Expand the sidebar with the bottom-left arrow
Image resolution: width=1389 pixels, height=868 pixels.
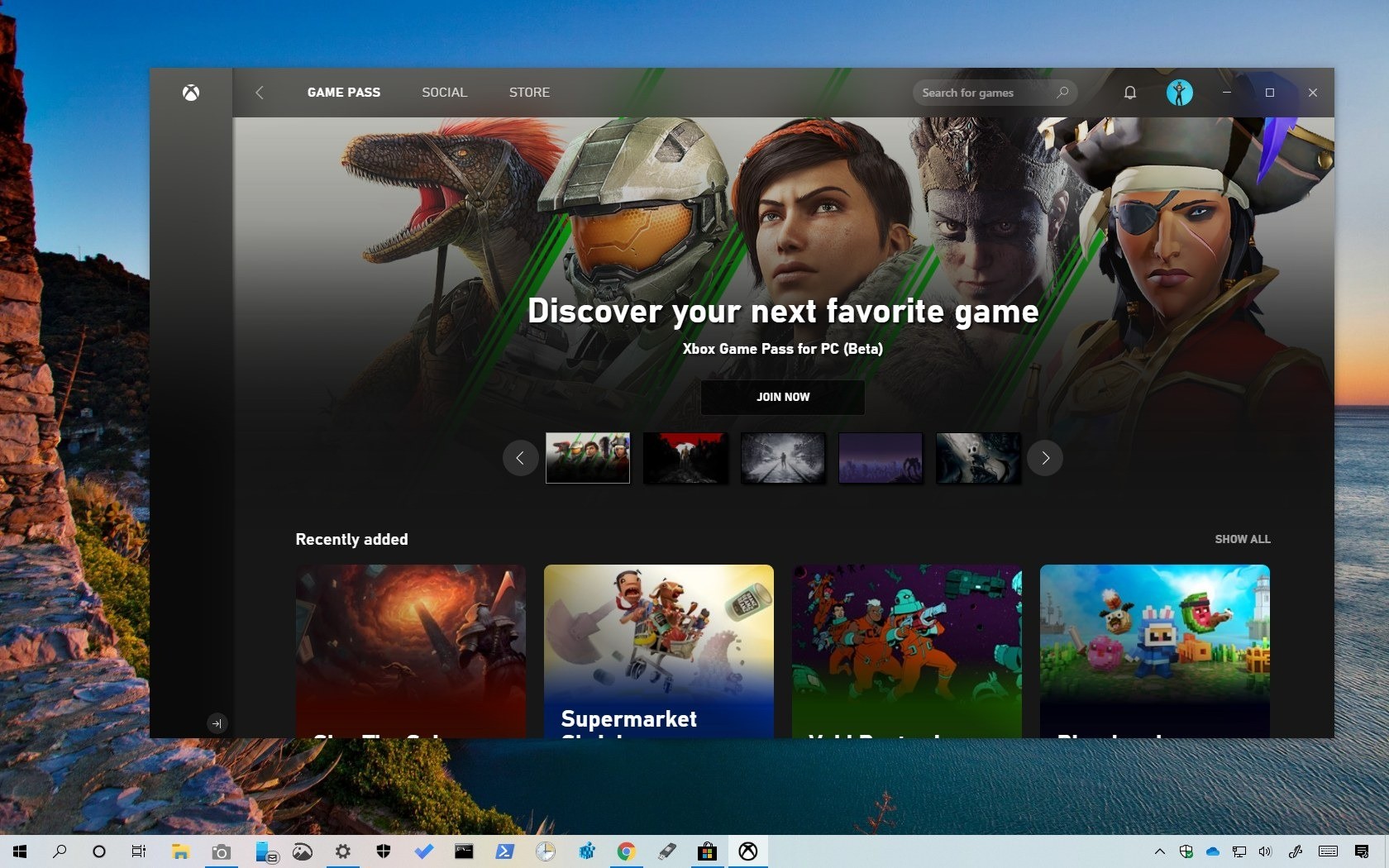[x=217, y=723]
